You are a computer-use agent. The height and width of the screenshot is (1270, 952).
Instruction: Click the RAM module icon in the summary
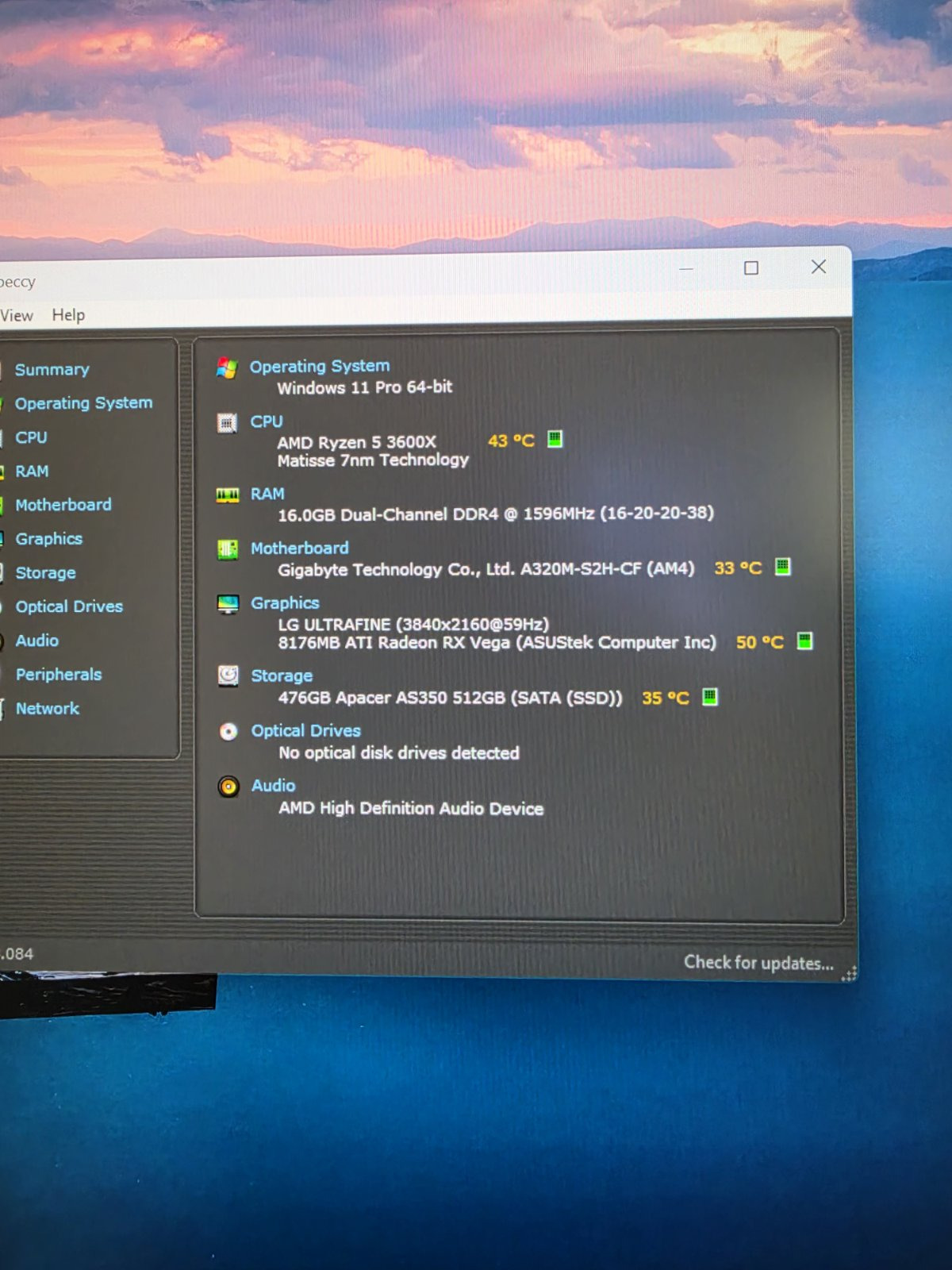click(x=228, y=495)
